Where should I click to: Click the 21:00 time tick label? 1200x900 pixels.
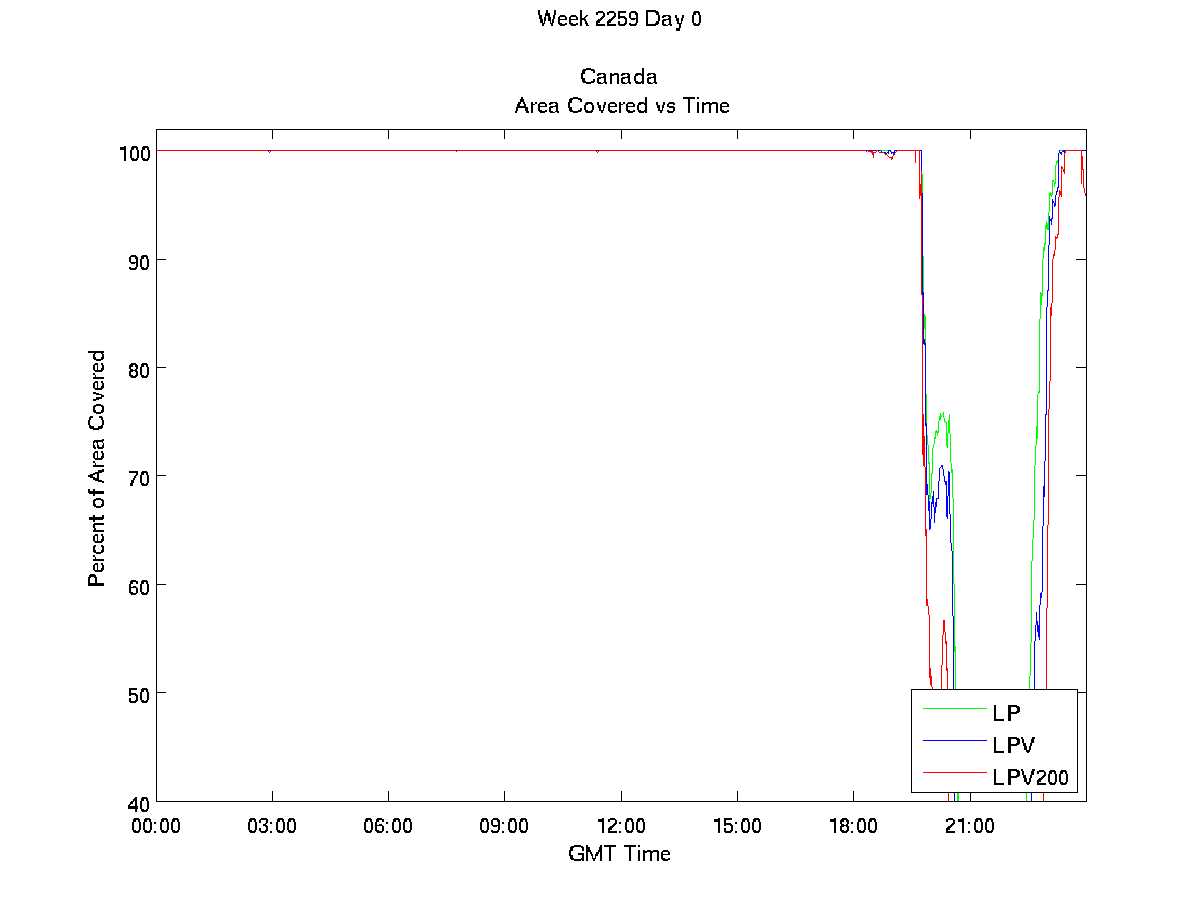pyautogui.click(x=970, y=826)
